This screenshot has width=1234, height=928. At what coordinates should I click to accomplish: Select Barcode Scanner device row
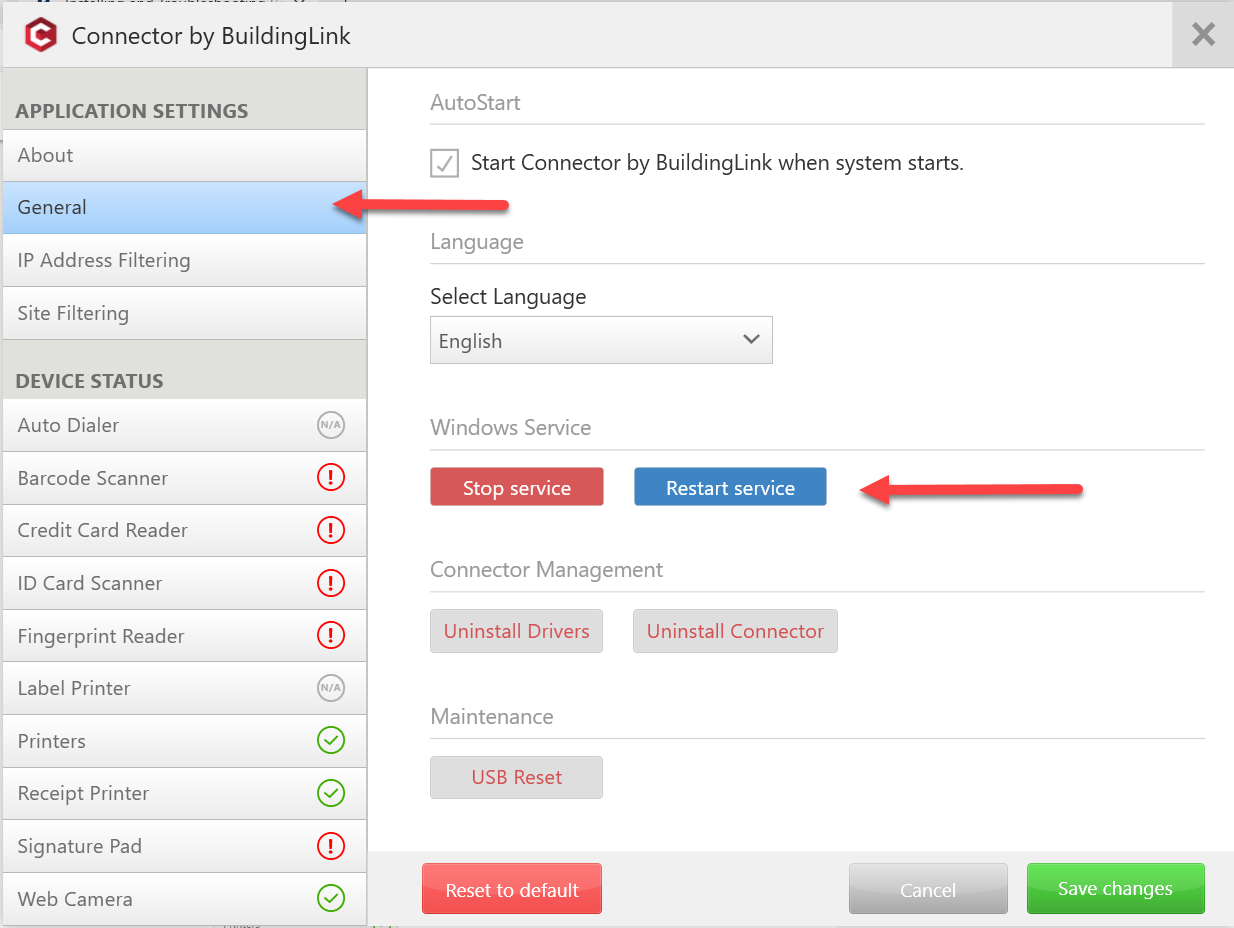coord(184,478)
